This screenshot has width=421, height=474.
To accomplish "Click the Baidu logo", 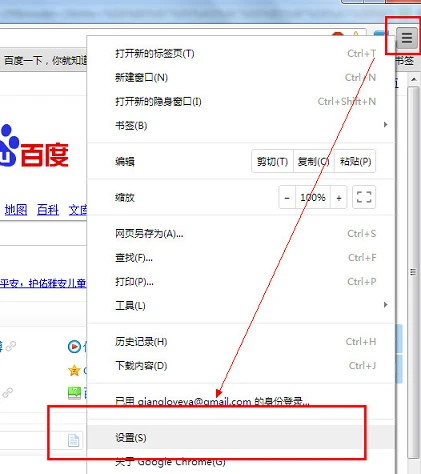I will 34,147.
